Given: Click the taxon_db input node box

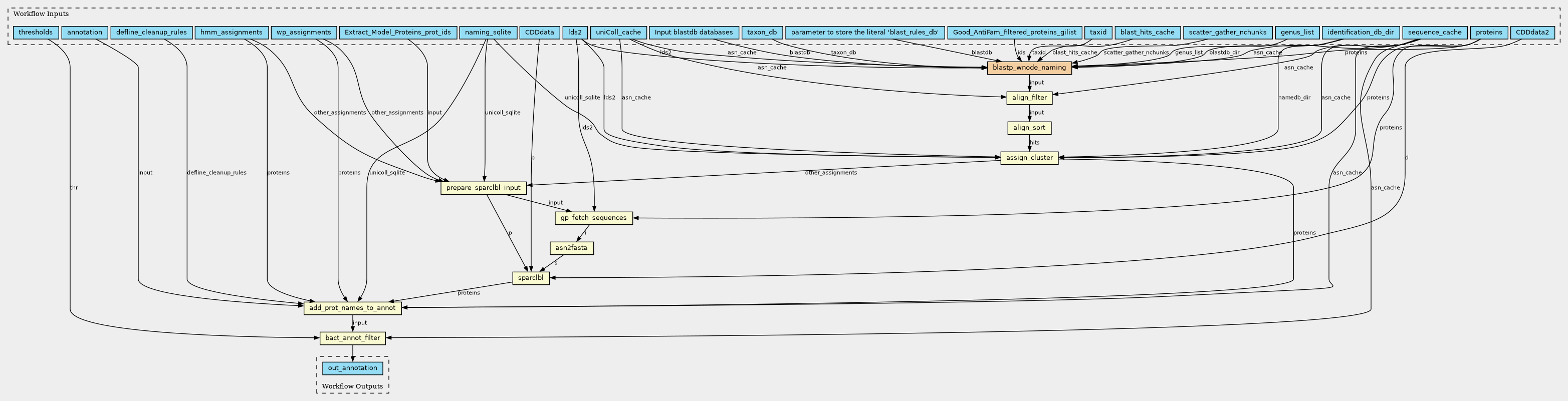Looking at the screenshot, I should 762,32.
